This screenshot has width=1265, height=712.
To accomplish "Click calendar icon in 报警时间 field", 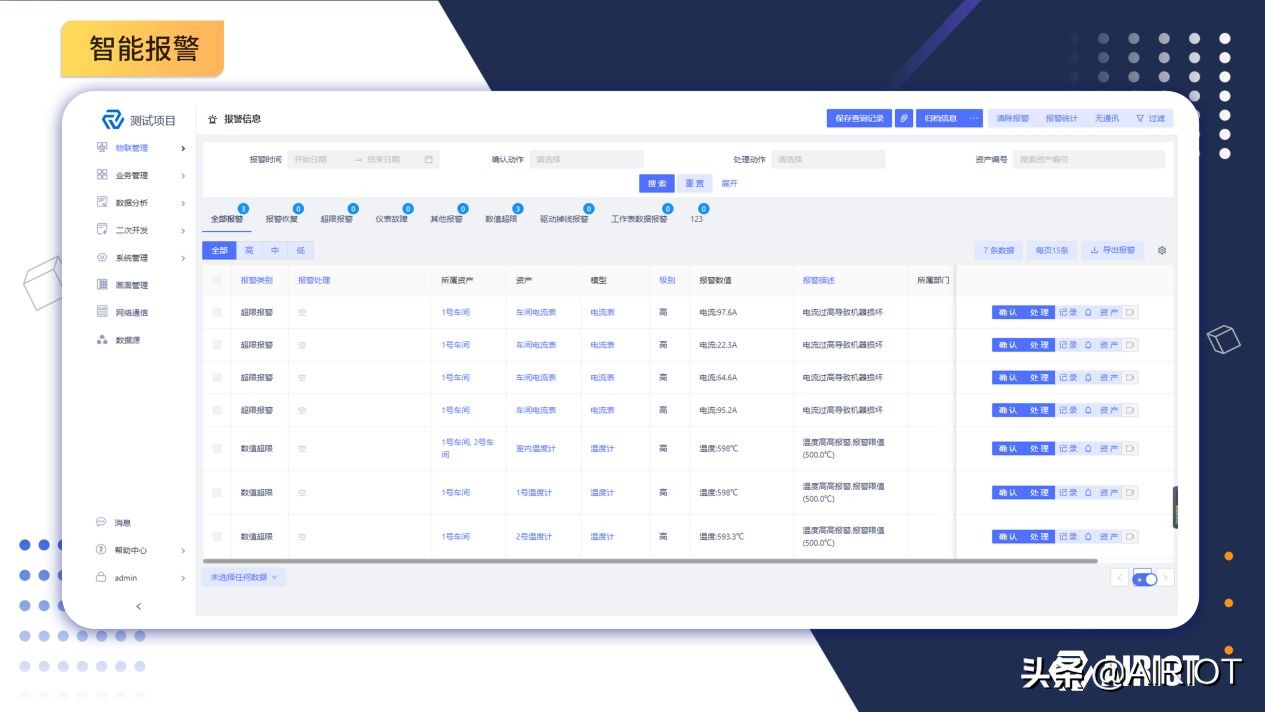I will (x=429, y=159).
